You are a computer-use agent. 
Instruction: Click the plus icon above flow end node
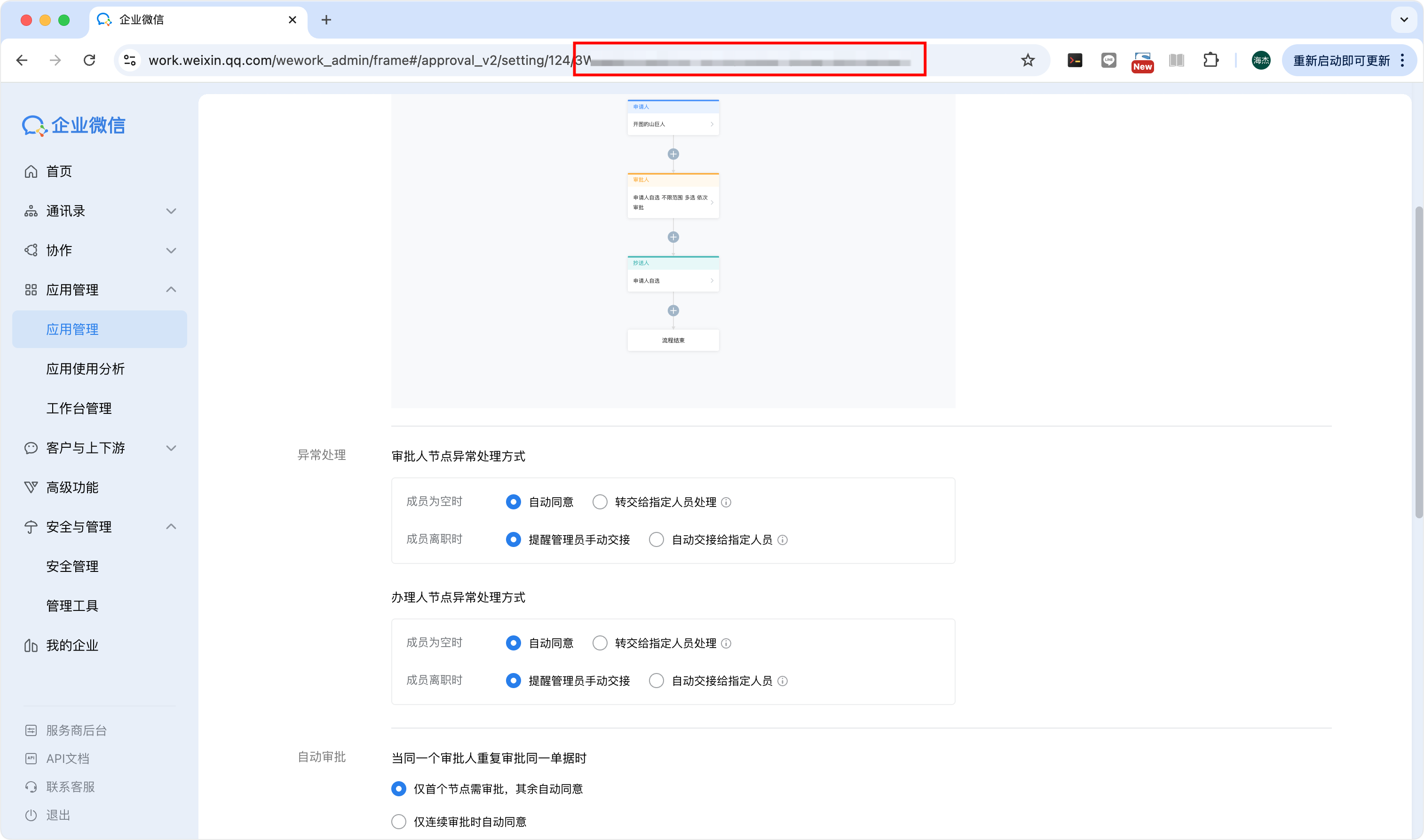click(x=673, y=311)
